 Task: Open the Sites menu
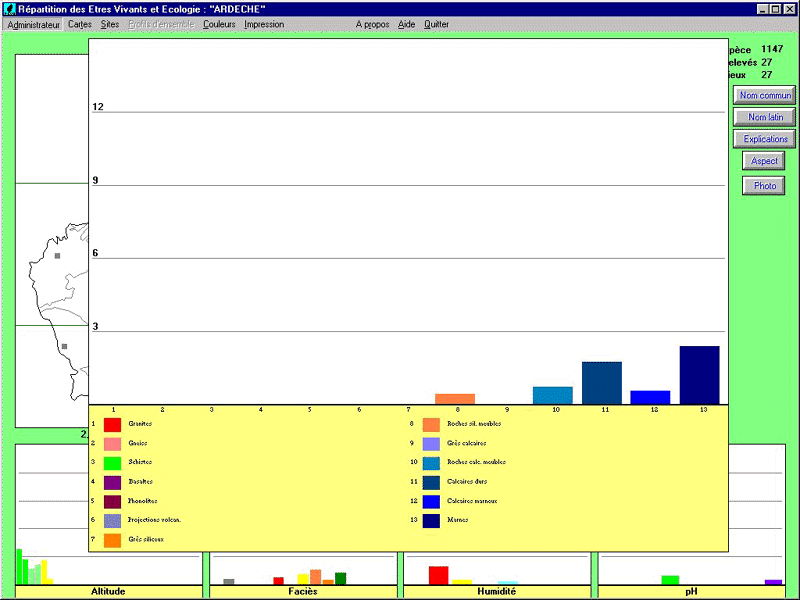110,24
